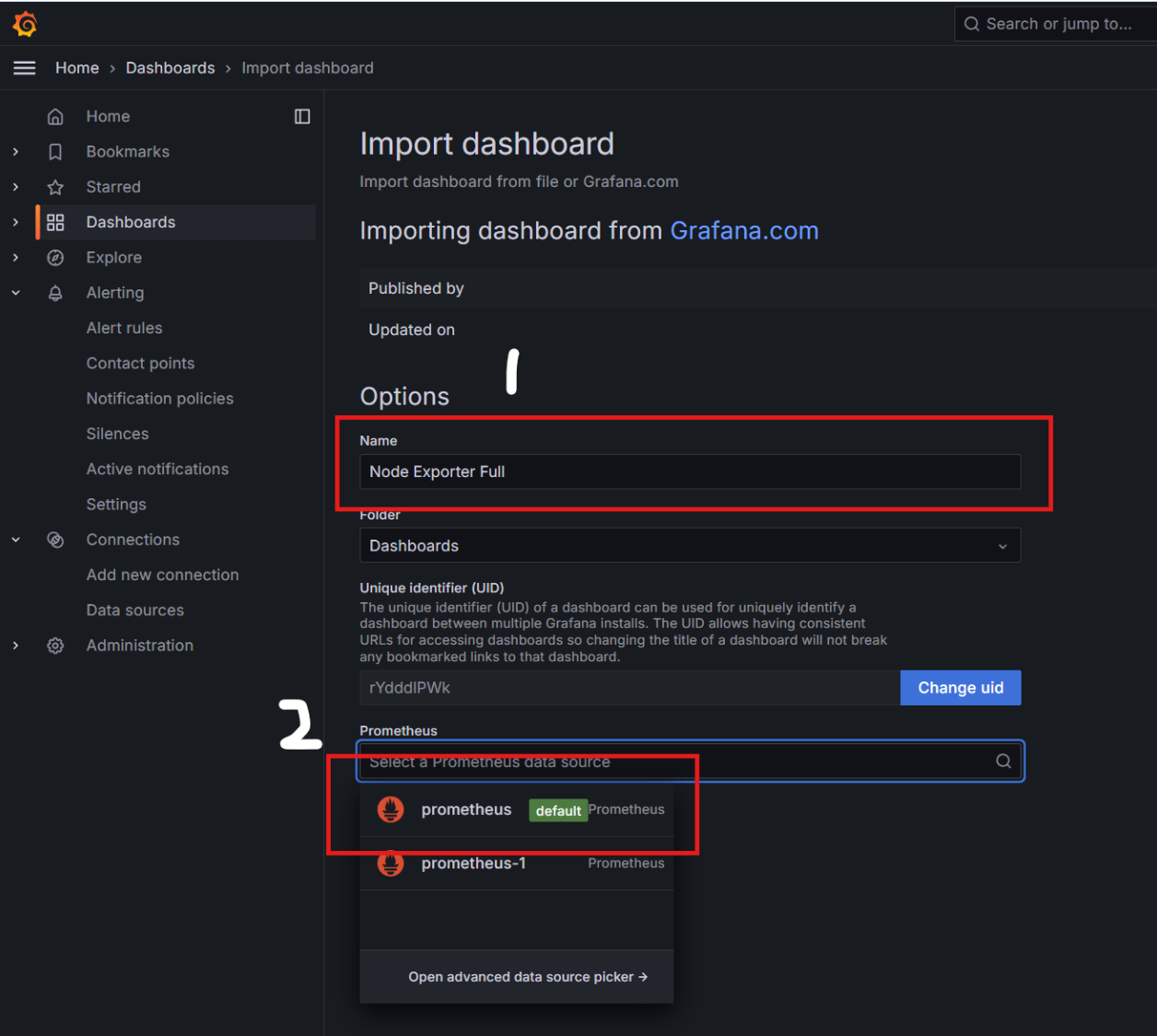Open the Folder dropdown showing Dashboards
The height and width of the screenshot is (1036, 1157).
pos(690,545)
